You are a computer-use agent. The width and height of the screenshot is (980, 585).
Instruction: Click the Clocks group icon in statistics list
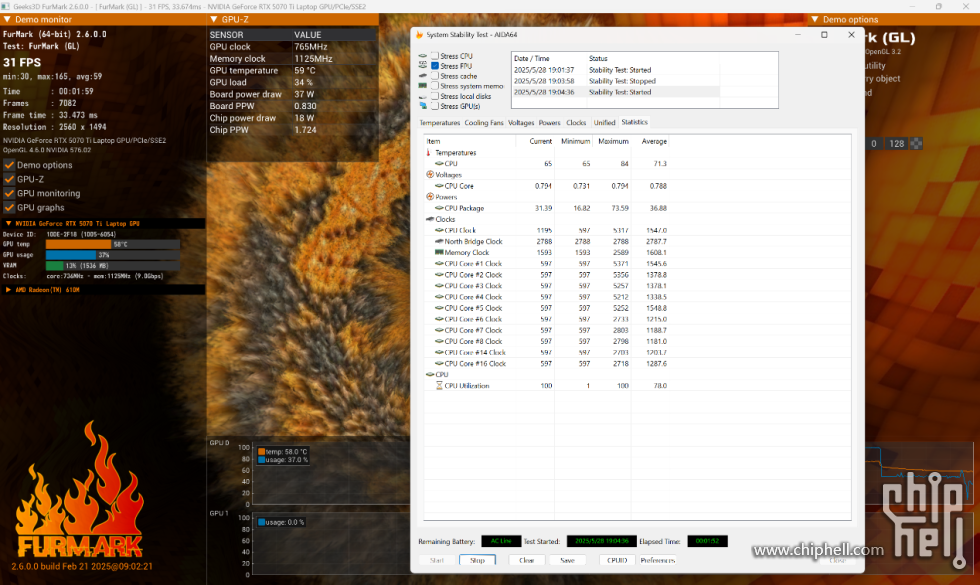430,219
